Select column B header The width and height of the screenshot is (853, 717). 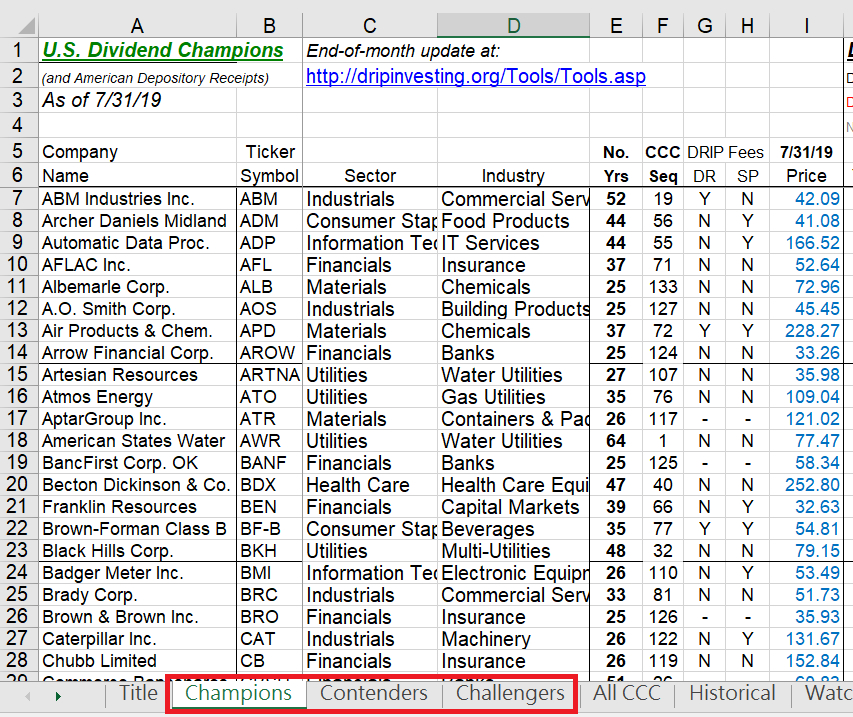click(269, 26)
